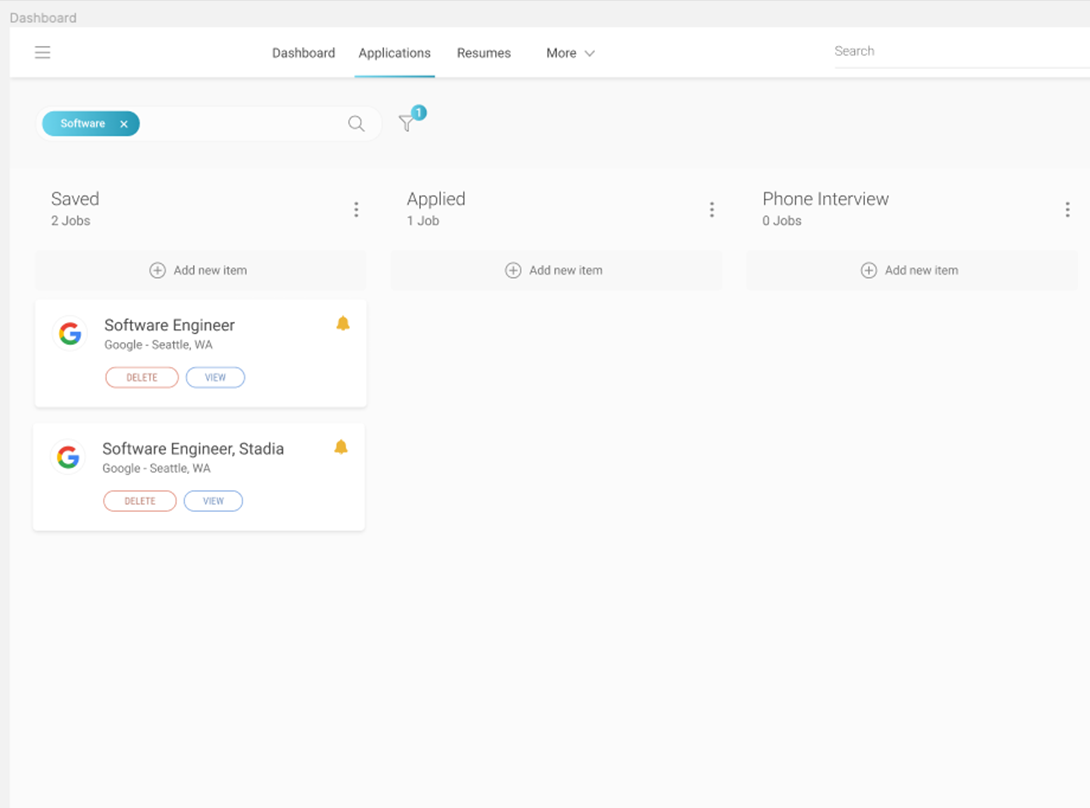The height and width of the screenshot is (808, 1090).
Task: Switch to the Dashboard tab
Action: coord(303,53)
